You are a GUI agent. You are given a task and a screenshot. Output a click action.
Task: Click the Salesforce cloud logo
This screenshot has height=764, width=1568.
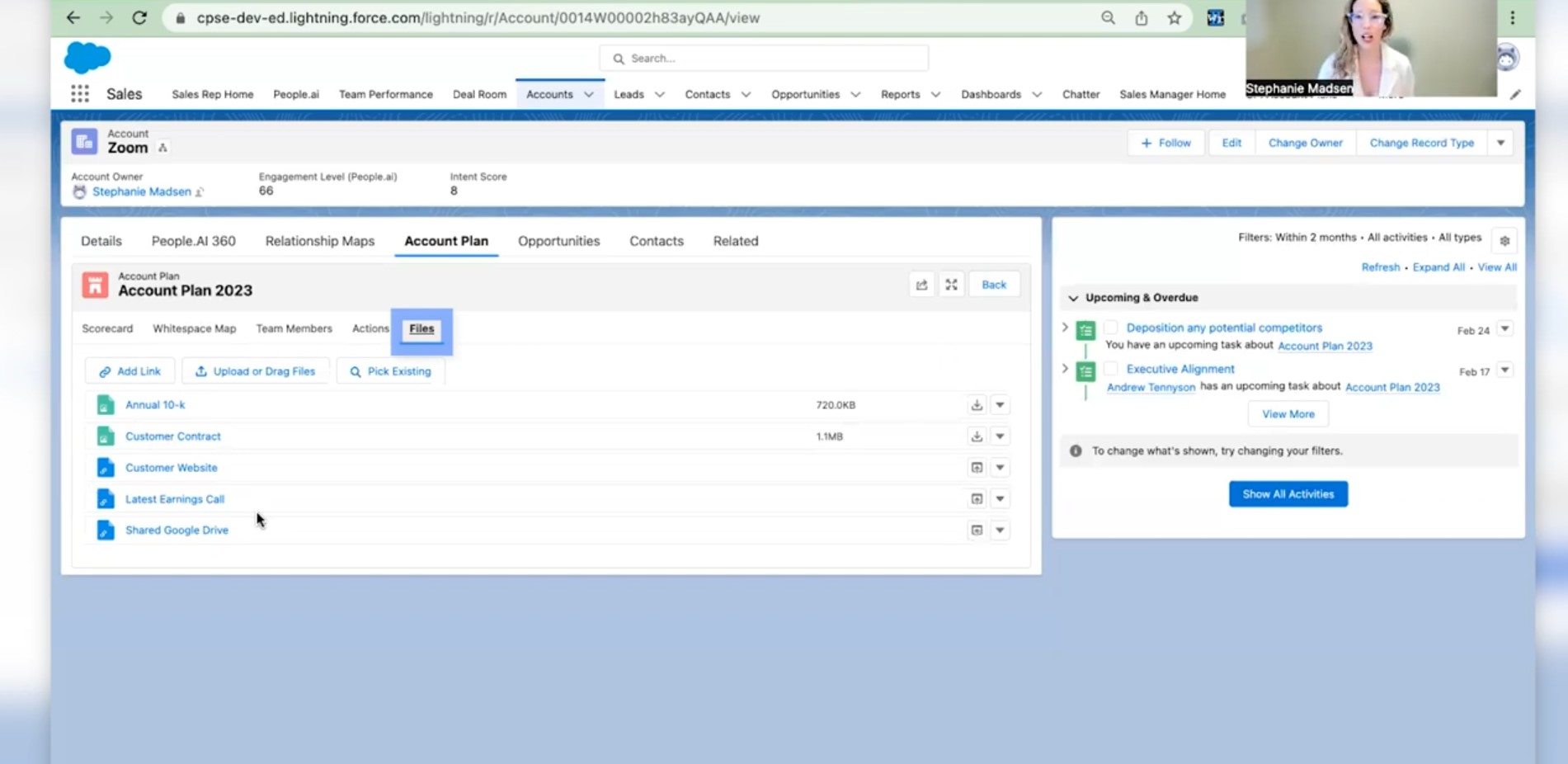[87, 58]
